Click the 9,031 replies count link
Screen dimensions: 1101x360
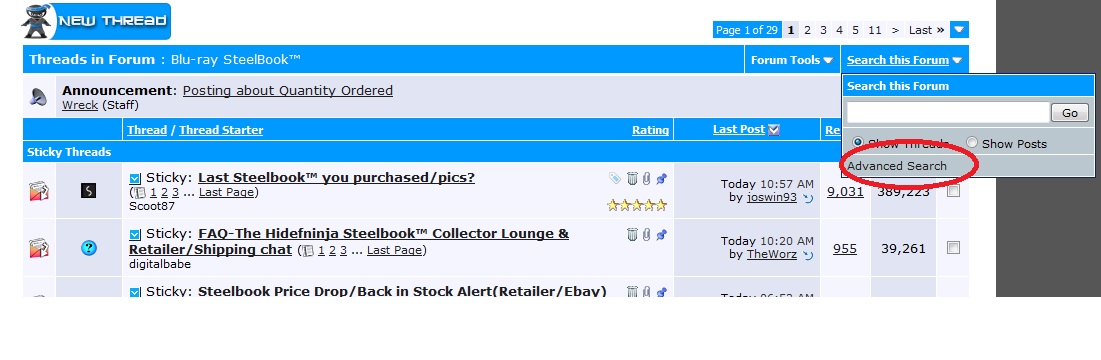pyautogui.click(x=845, y=191)
